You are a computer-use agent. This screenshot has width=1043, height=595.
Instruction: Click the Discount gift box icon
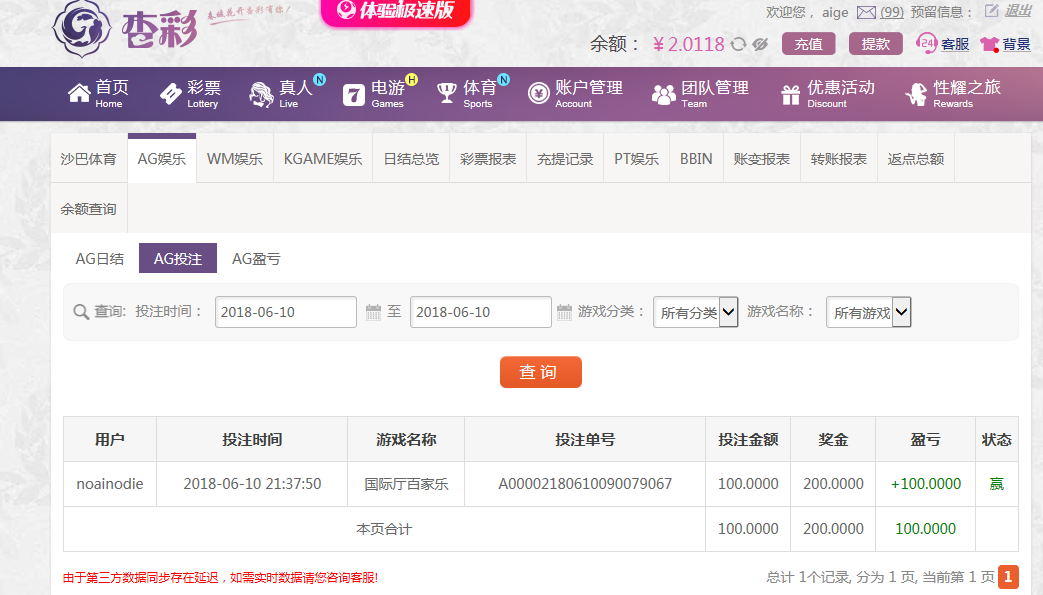tap(790, 95)
